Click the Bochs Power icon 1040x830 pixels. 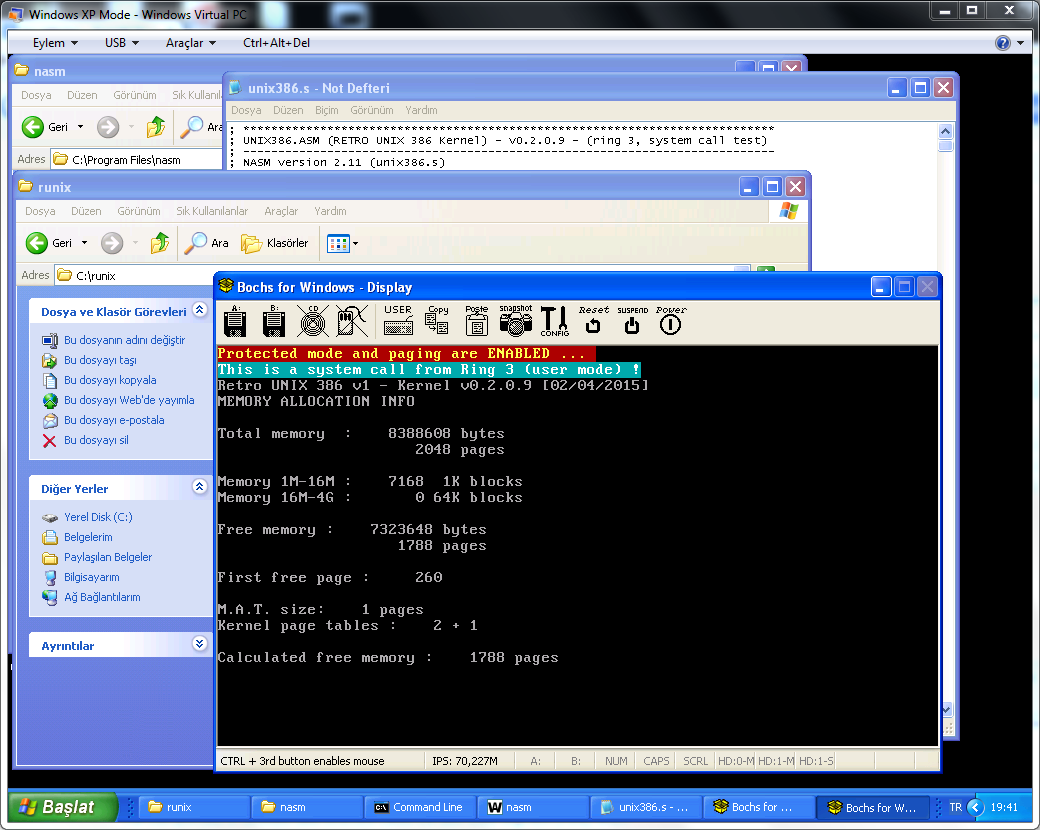point(671,320)
